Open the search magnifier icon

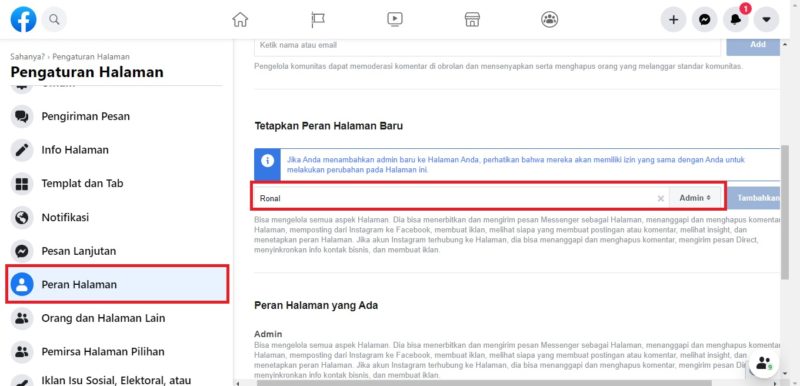click(x=54, y=20)
